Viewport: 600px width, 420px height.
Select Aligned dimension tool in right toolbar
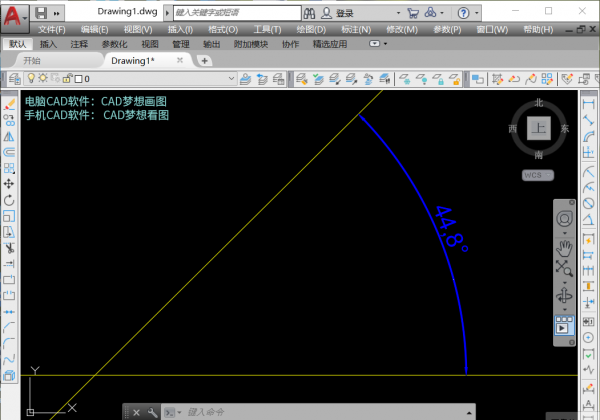coord(588,120)
